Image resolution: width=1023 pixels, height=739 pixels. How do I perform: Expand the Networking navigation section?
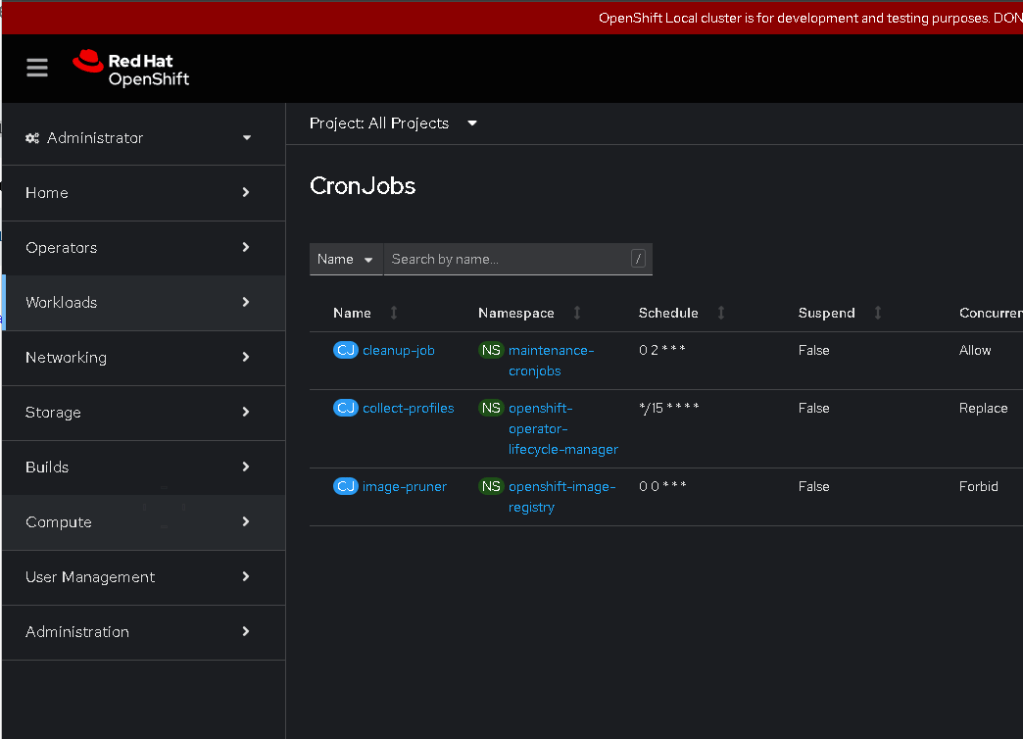(x=144, y=357)
